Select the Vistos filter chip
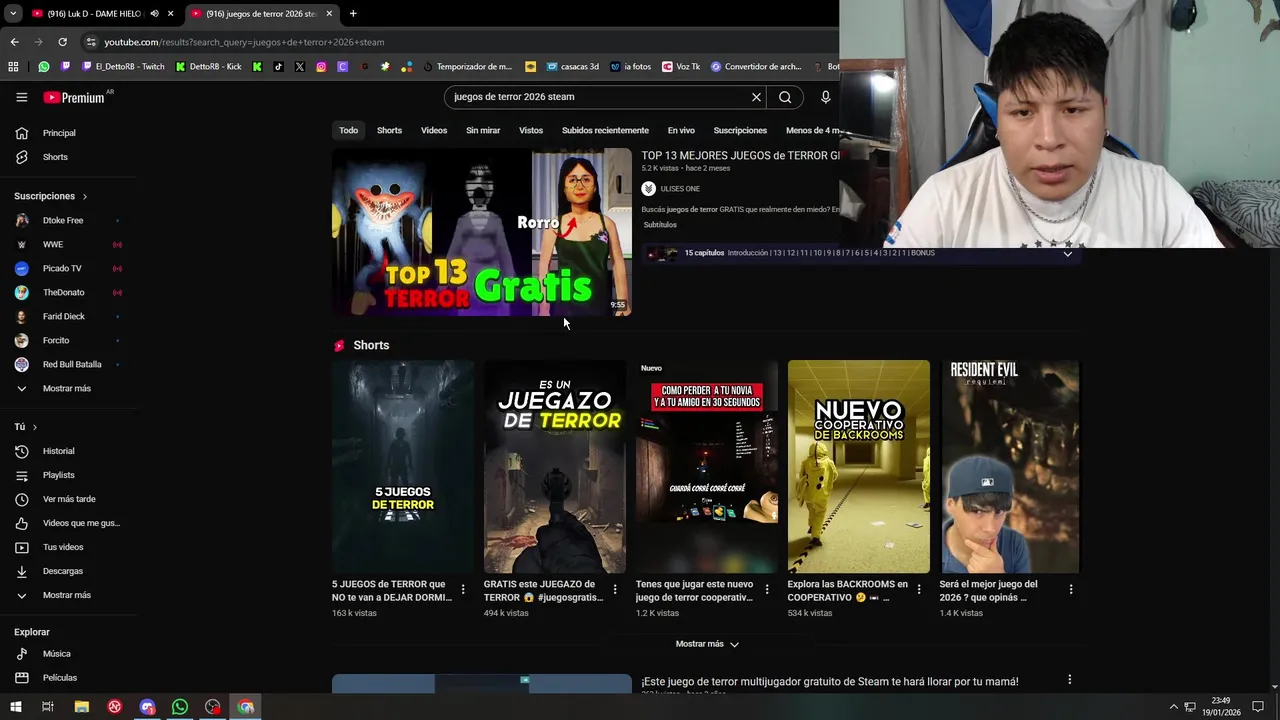Viewport: 1280px width, 720px height. [531, 131]
